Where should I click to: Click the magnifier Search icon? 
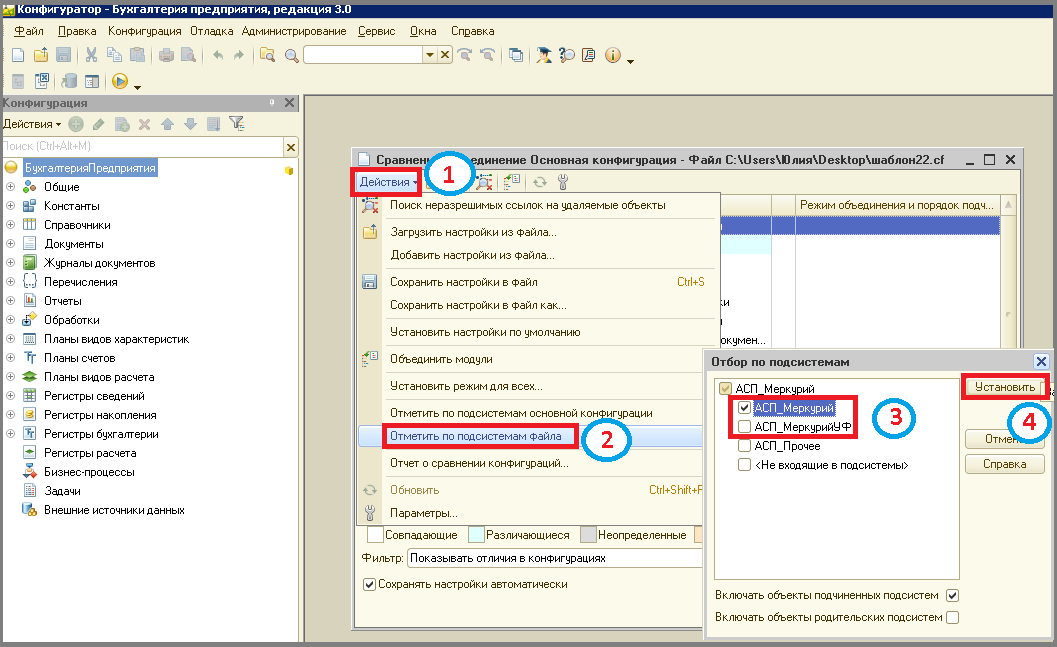click(x=291, y=56)
